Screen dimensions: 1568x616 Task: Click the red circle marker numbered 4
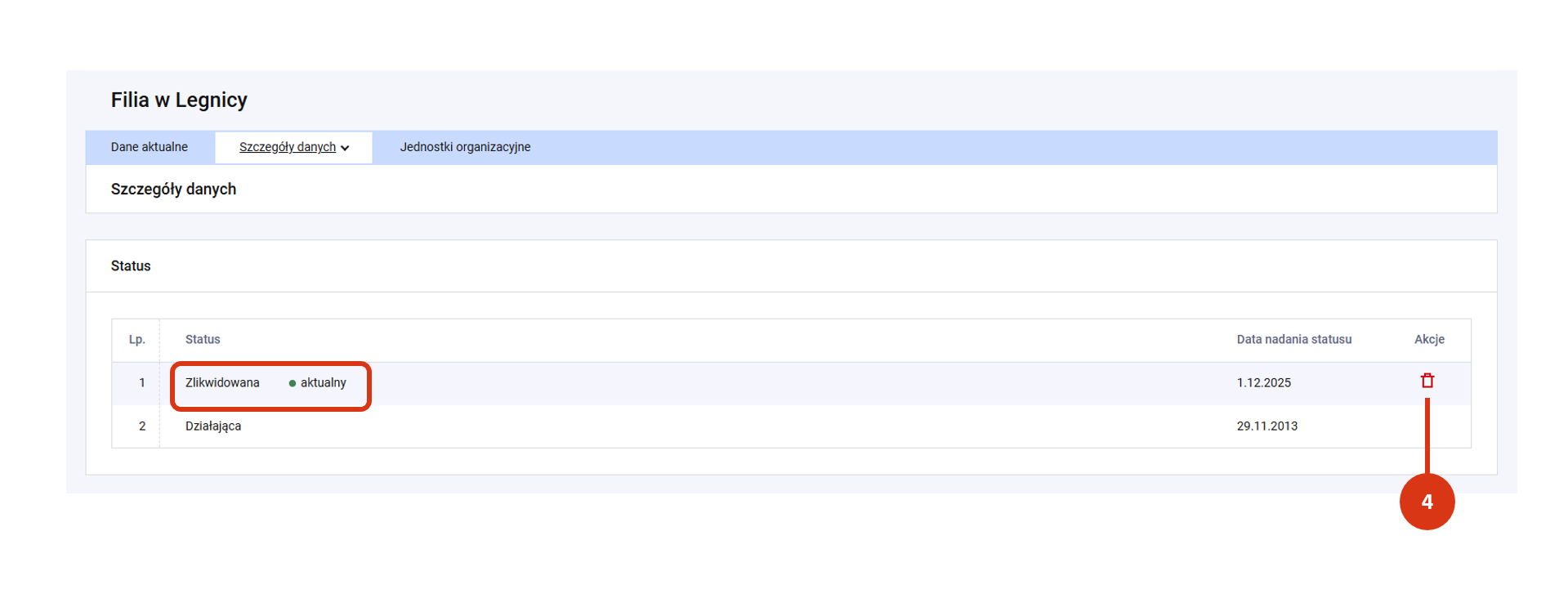tap(1427, 502)
